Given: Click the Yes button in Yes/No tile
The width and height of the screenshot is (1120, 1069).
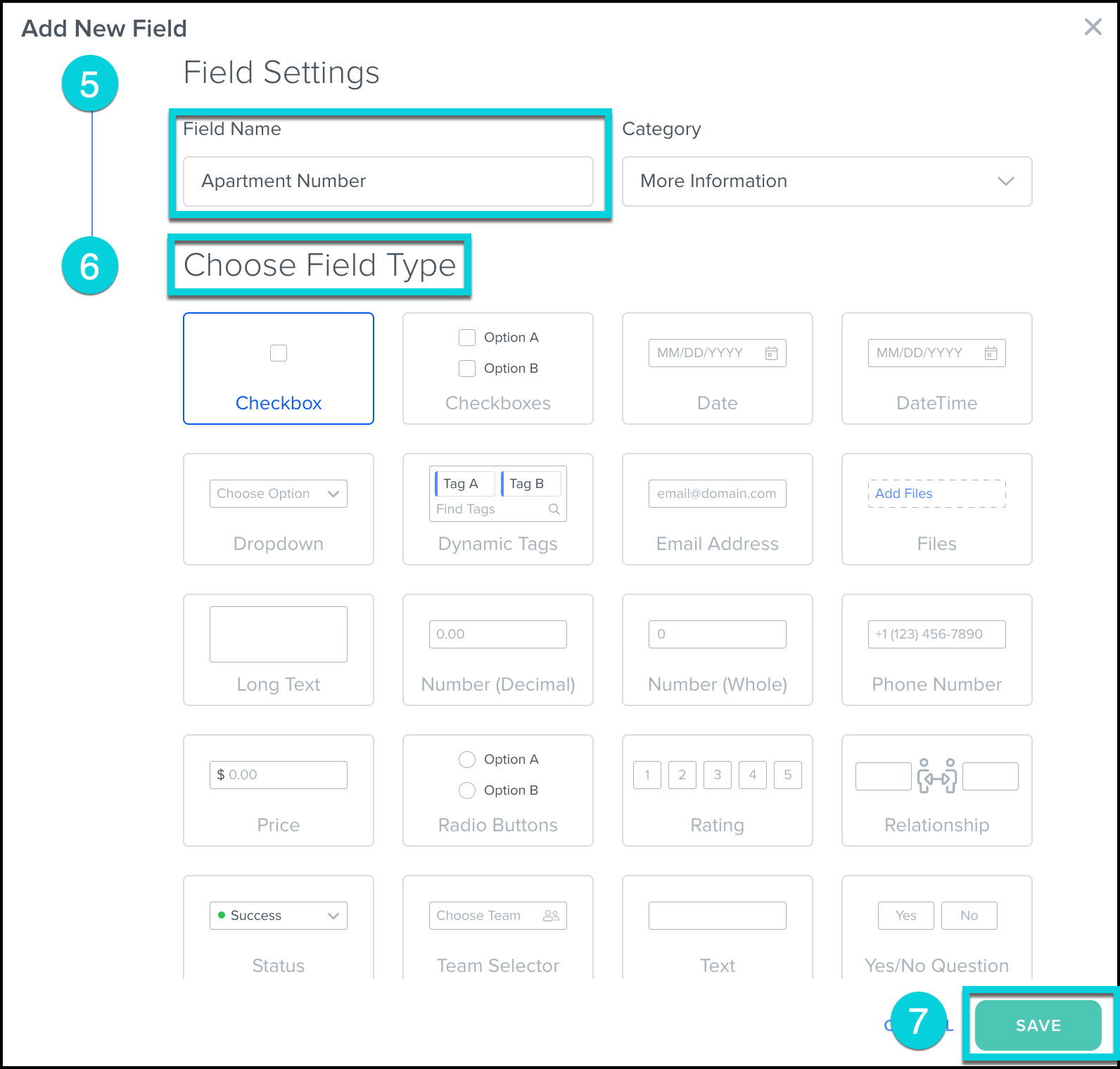Looking at the screenshot, I should (905, 916).
